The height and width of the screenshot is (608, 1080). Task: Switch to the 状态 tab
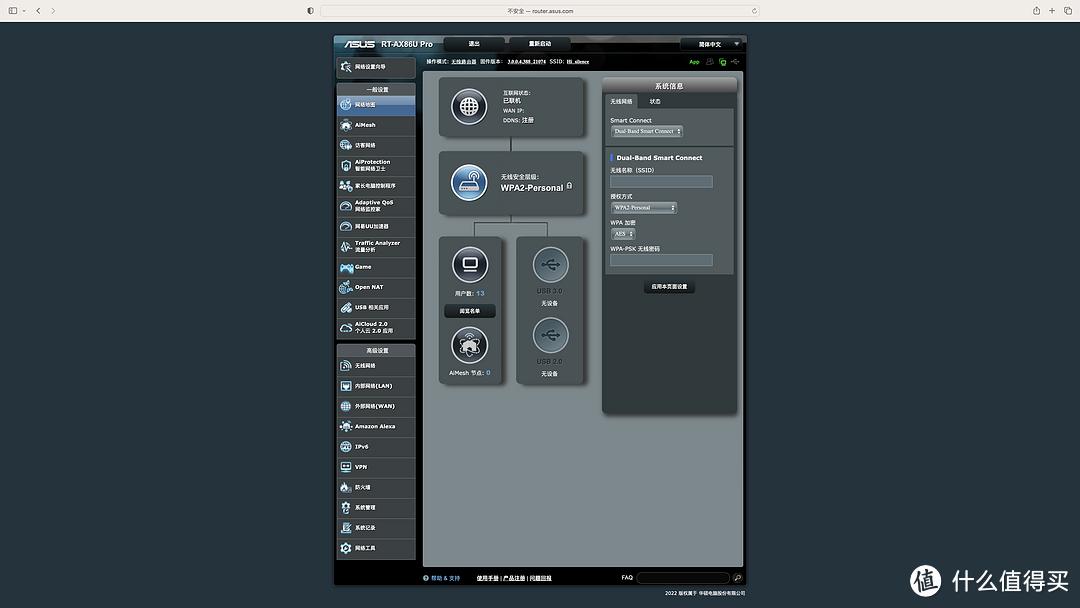[655, 101]
